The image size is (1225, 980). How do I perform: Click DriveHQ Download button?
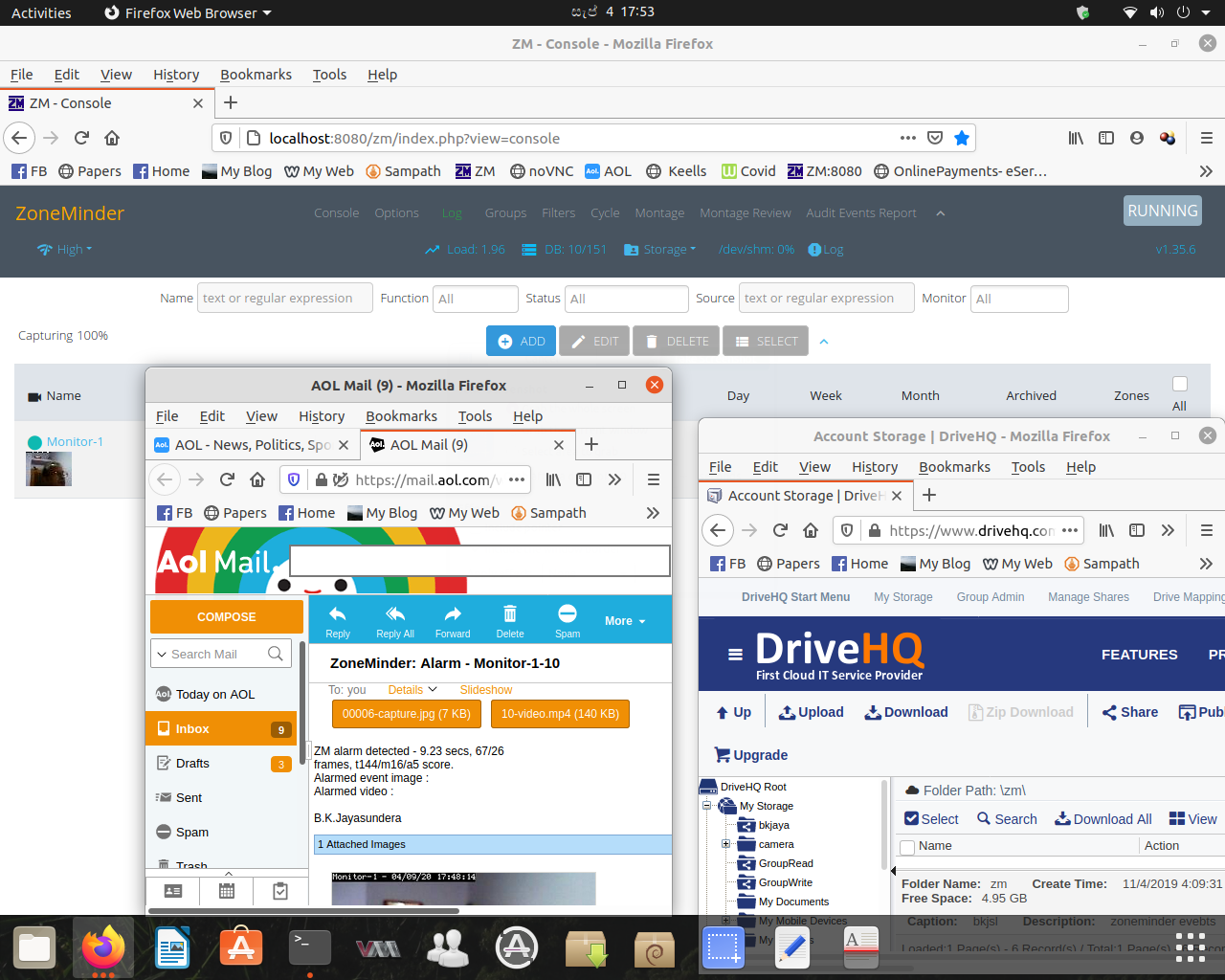point(906,712)
